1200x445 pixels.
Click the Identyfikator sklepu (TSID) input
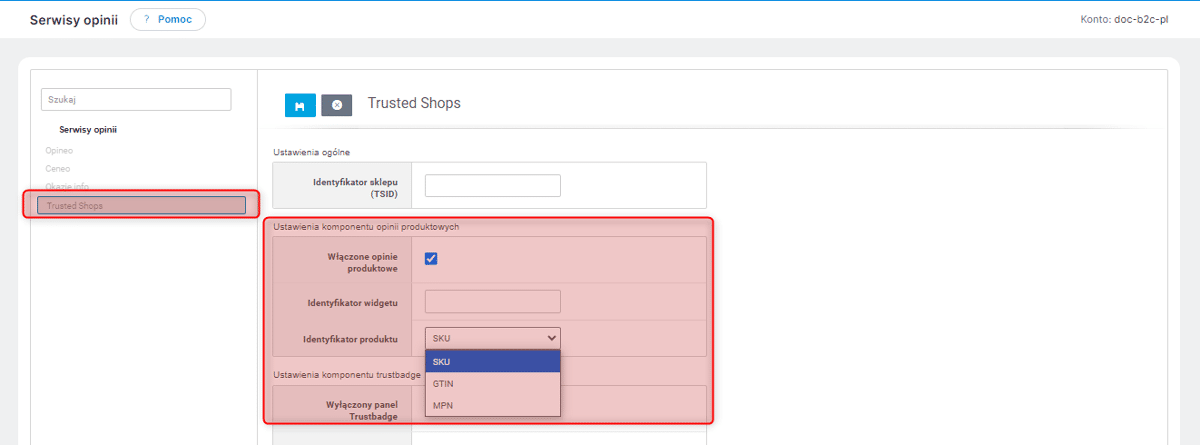click(493, 185)
